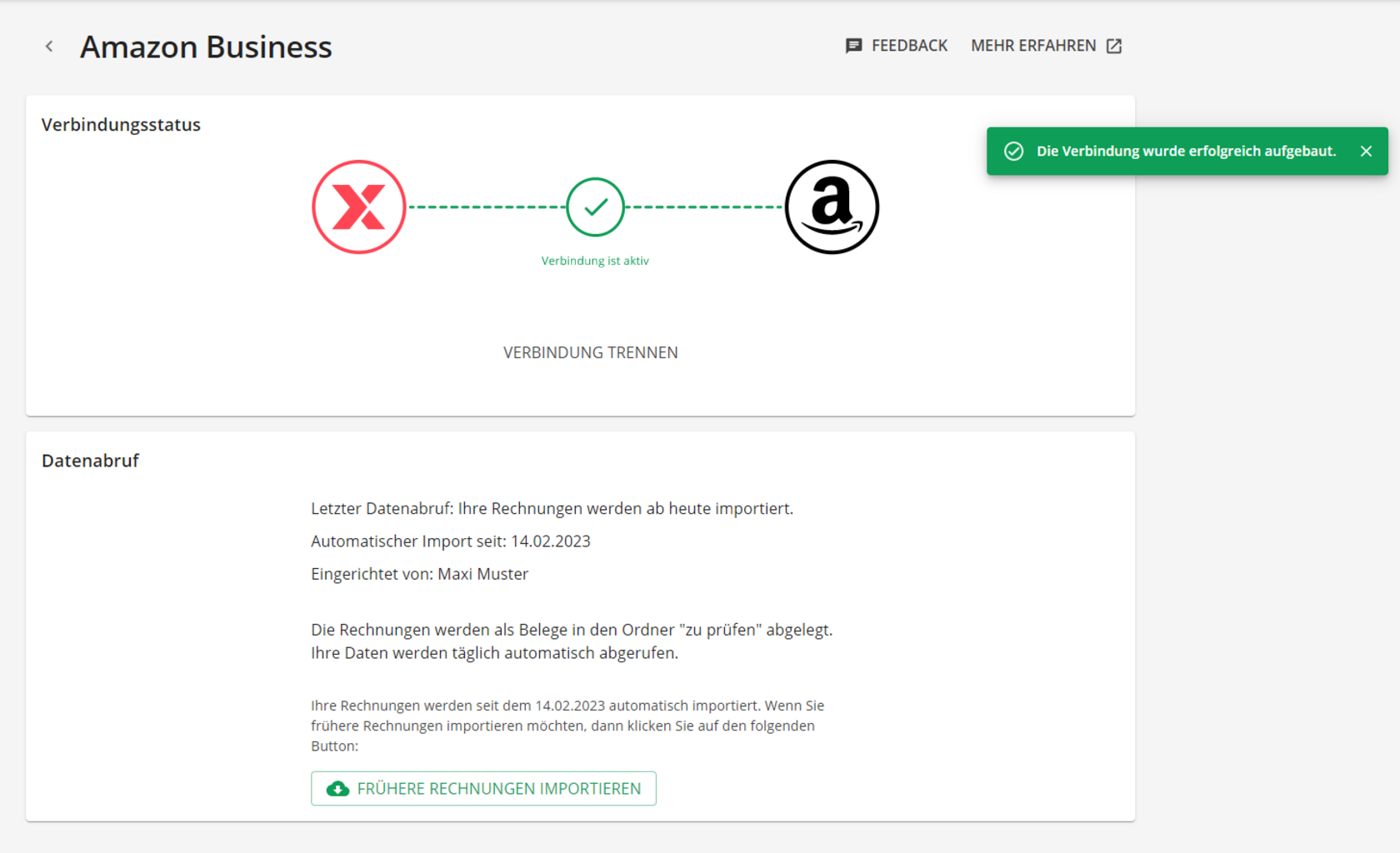This screenshot has height=853, width=1400.
Task: Open the FEEDBACK text button
Action: tap(909, 46)
